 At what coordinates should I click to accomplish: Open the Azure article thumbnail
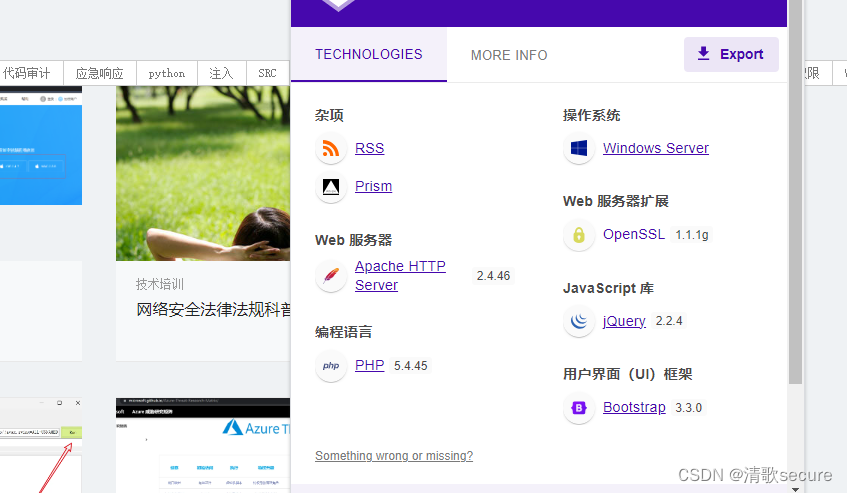[x=203, y=445]
